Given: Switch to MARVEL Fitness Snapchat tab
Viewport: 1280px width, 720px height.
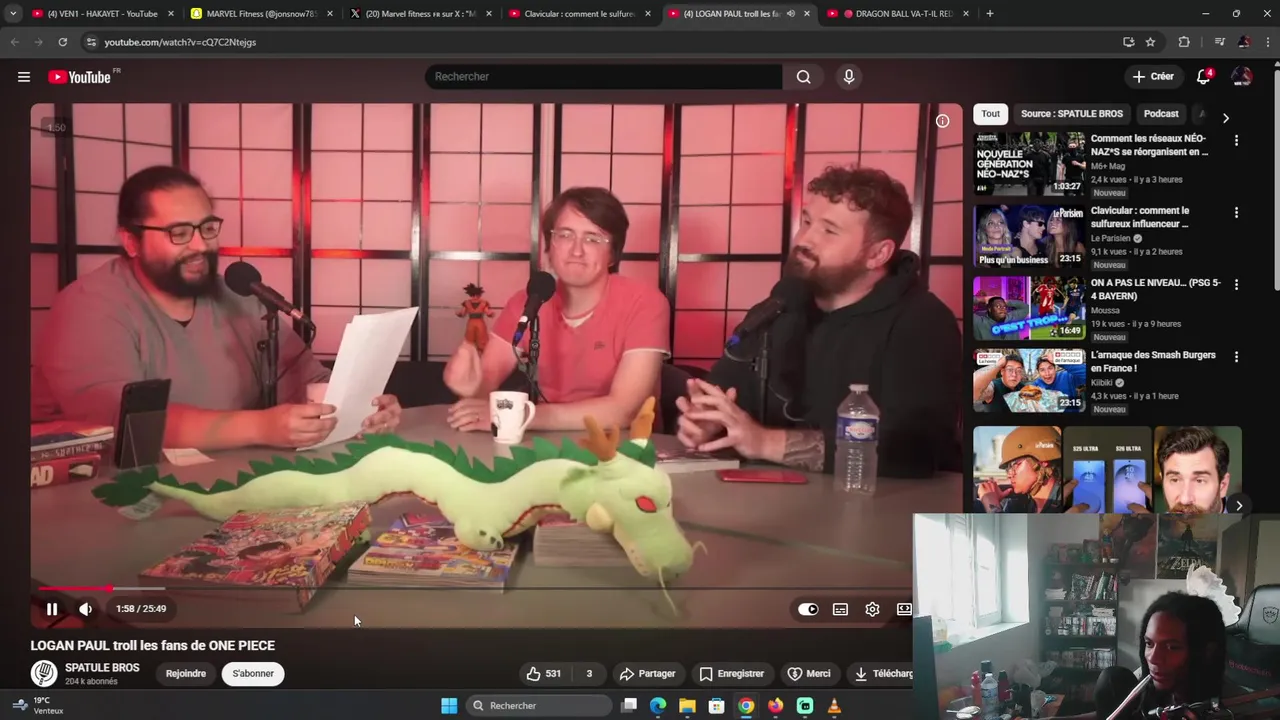Looking at the screenshot, I should (x=262, y=14).
